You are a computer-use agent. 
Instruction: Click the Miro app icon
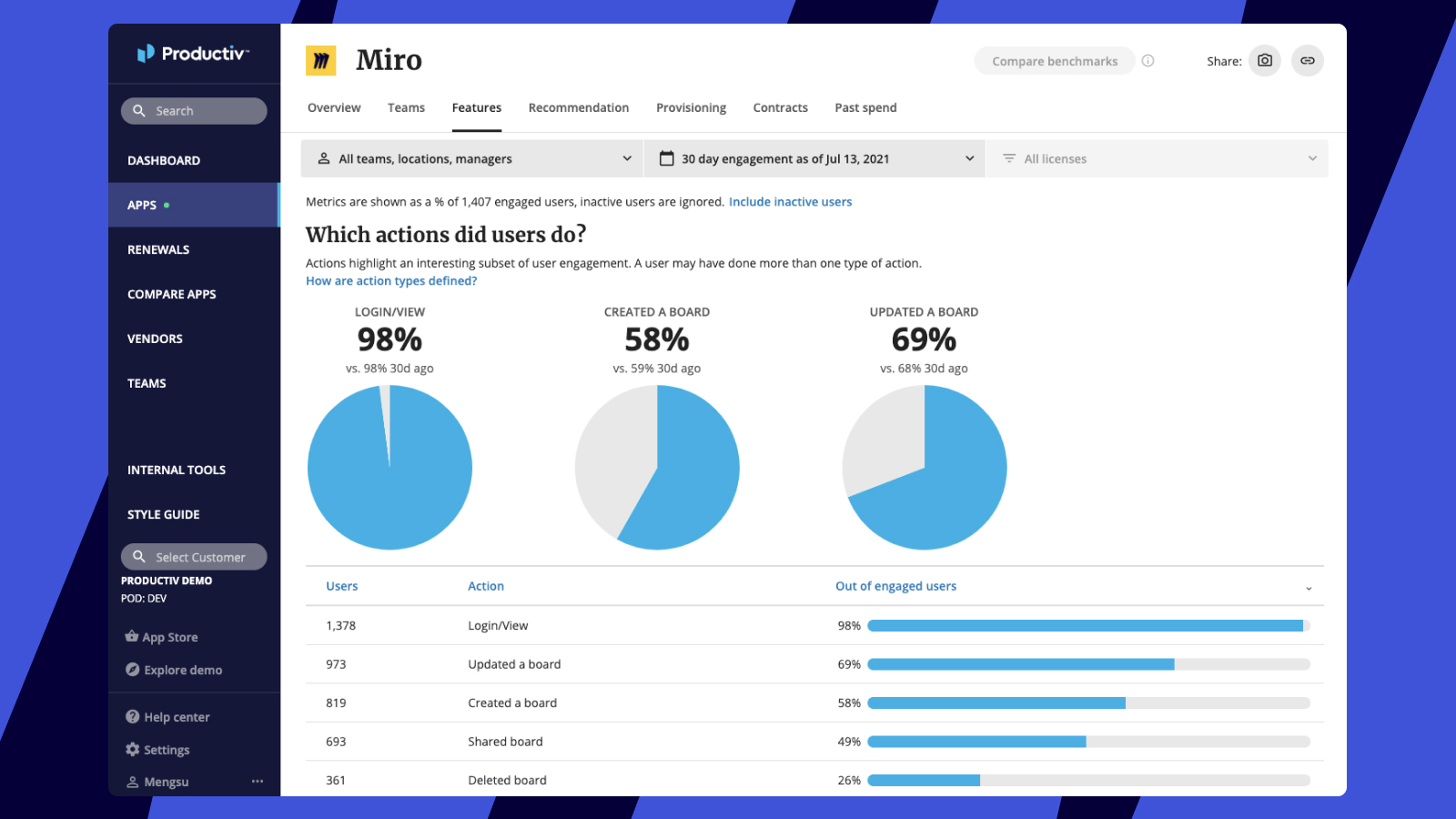[320, 61]
